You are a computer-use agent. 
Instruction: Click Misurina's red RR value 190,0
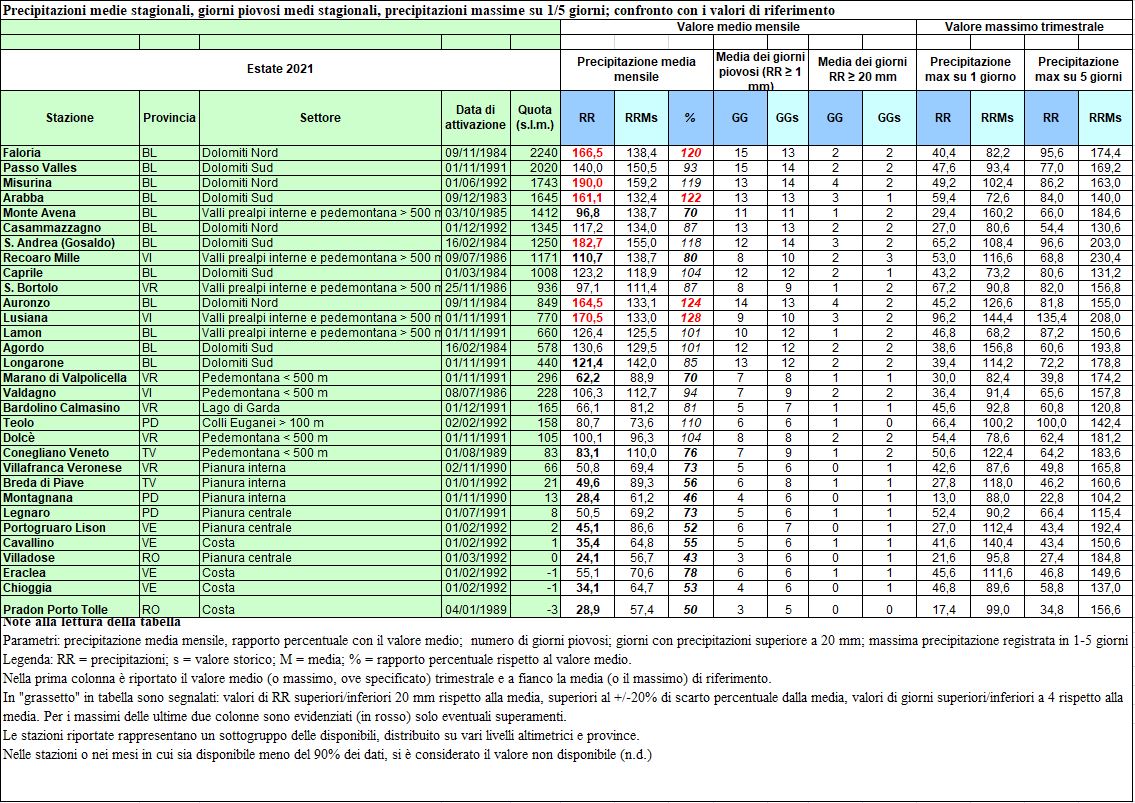[587, 183]
